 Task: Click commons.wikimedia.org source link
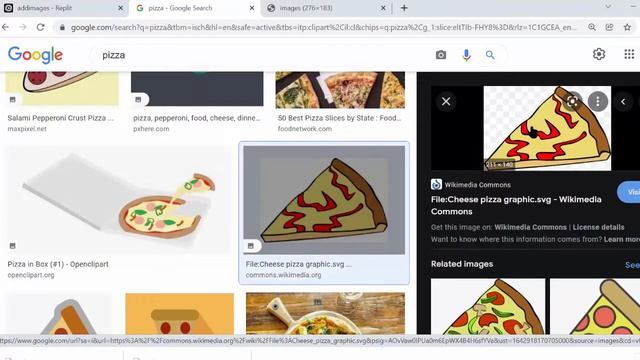click(283, 275)
